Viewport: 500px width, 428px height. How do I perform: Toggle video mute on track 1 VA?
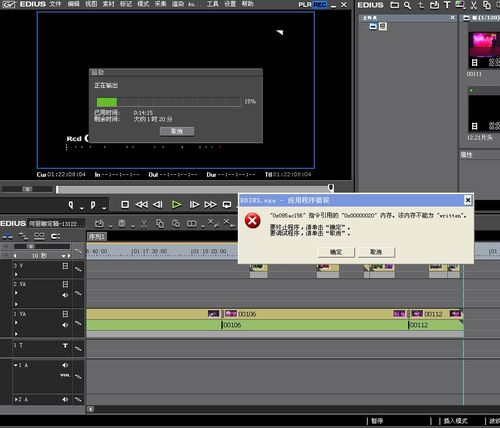tap(65, 314)
